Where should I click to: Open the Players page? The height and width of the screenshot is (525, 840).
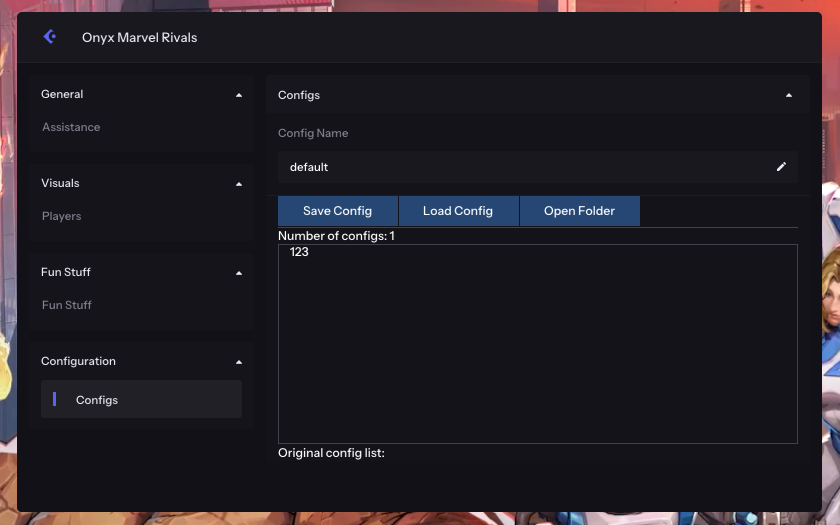click(x=62, y=216)
